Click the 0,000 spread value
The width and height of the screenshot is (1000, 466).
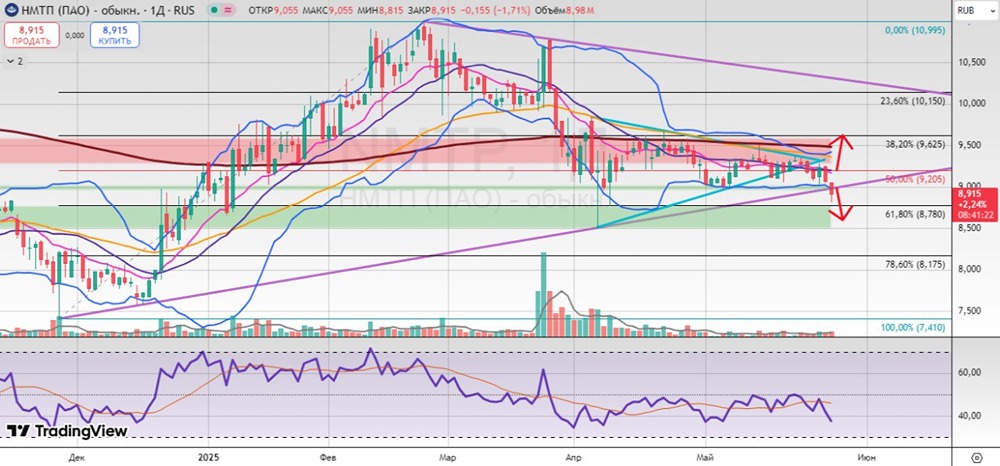(x=75, y=36)
